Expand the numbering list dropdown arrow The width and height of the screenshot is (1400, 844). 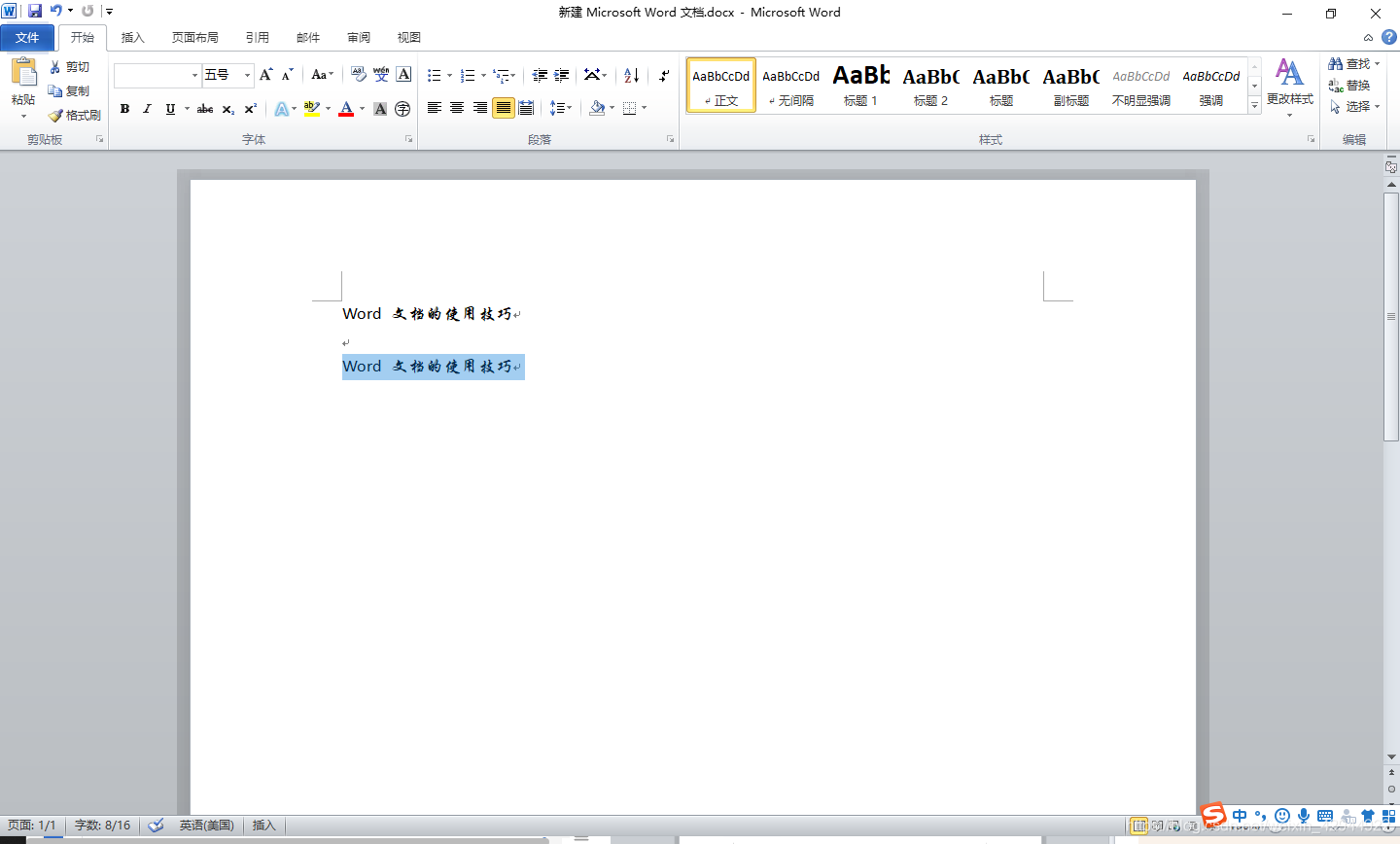pos(483,75)
